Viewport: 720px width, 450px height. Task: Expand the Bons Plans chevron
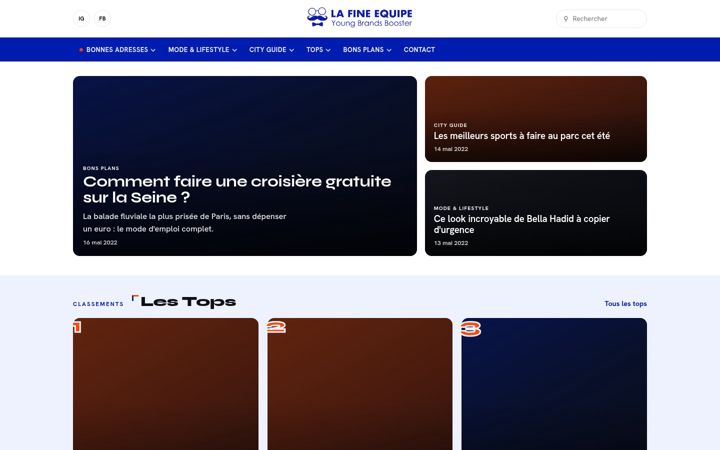click(x=389, y=50)
